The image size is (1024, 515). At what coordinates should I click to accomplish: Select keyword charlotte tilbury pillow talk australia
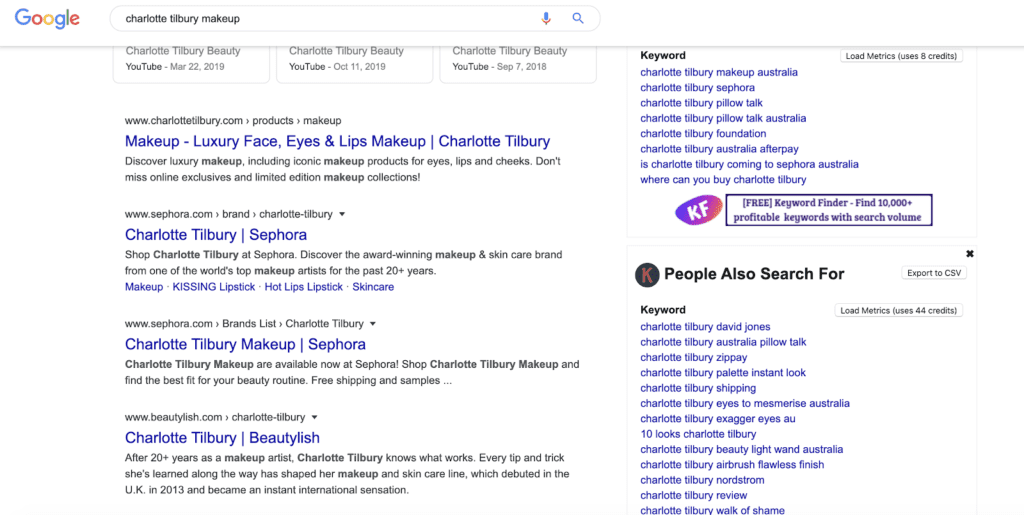click(x=723, y=118)
